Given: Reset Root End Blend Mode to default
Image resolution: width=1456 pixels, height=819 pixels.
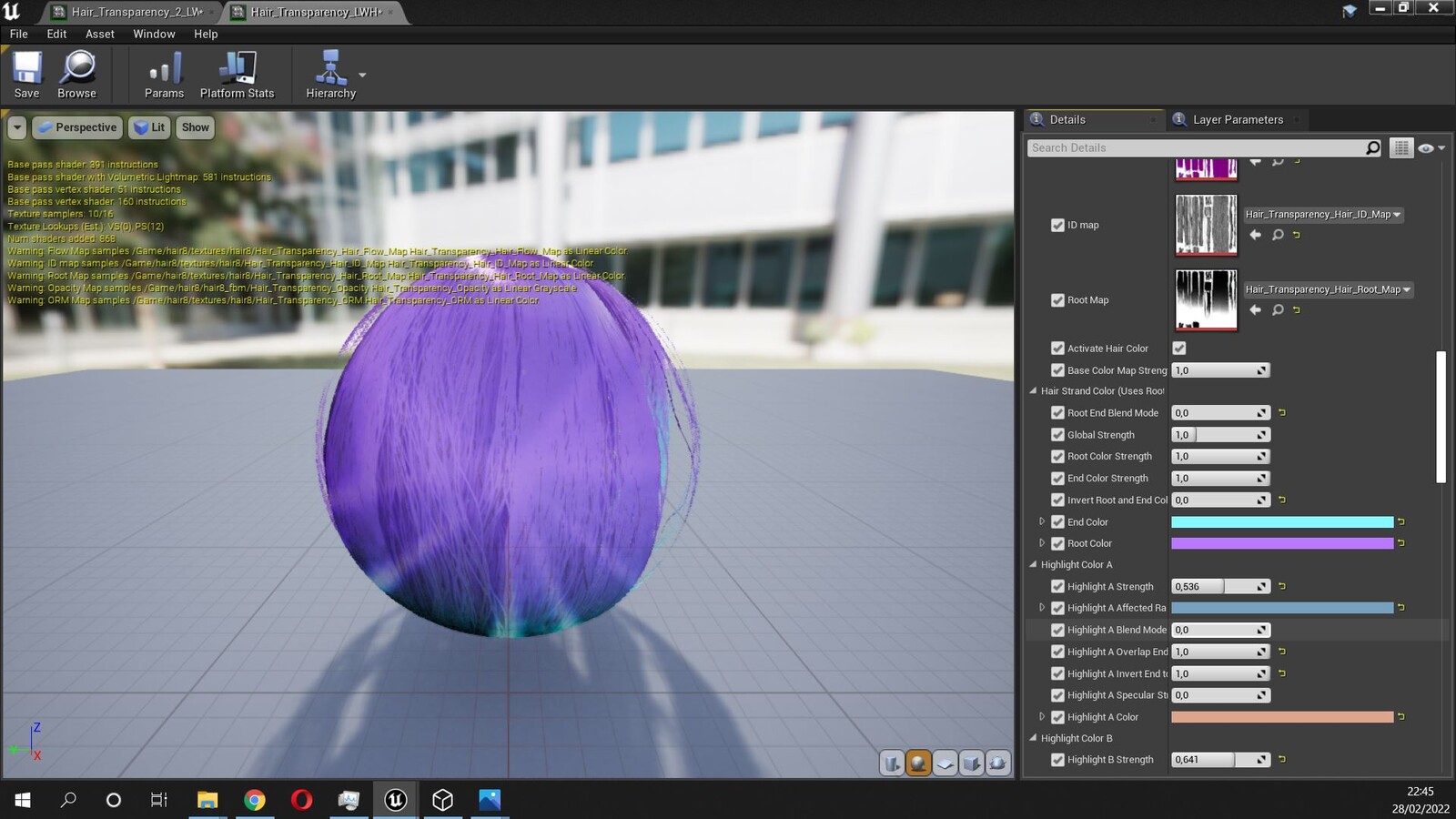Looking at the screenshot, I should pyautogui.click(x=1282, y=412).
